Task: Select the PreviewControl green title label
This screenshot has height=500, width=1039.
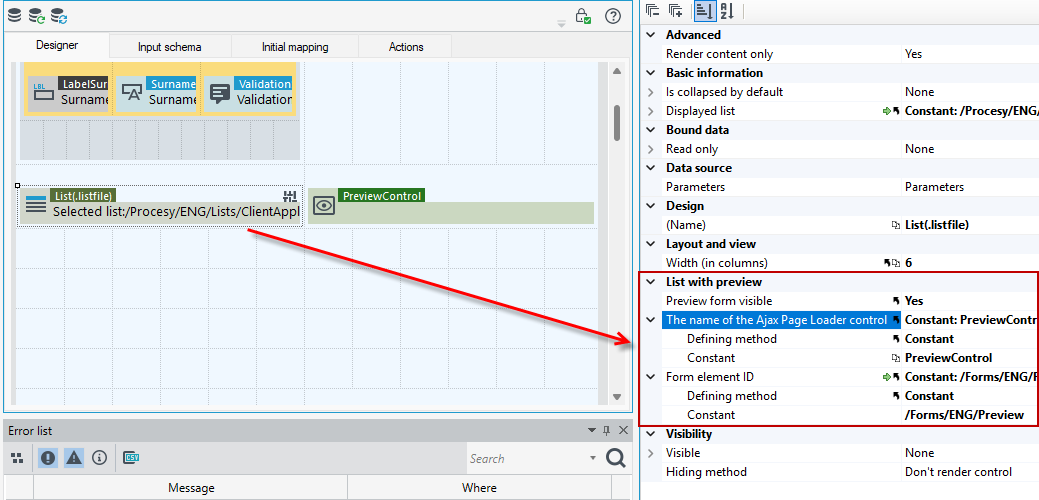Action: (x=382, y=195)
